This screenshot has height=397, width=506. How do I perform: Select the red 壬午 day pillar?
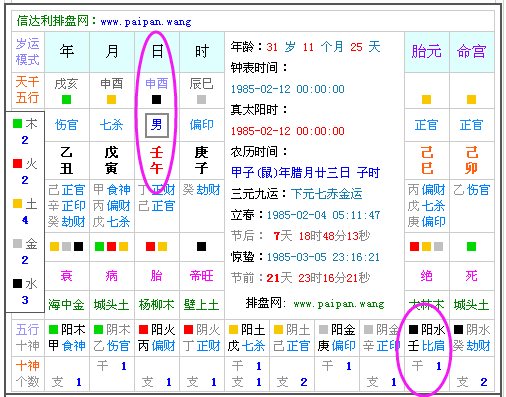click(x=156, y=160)
